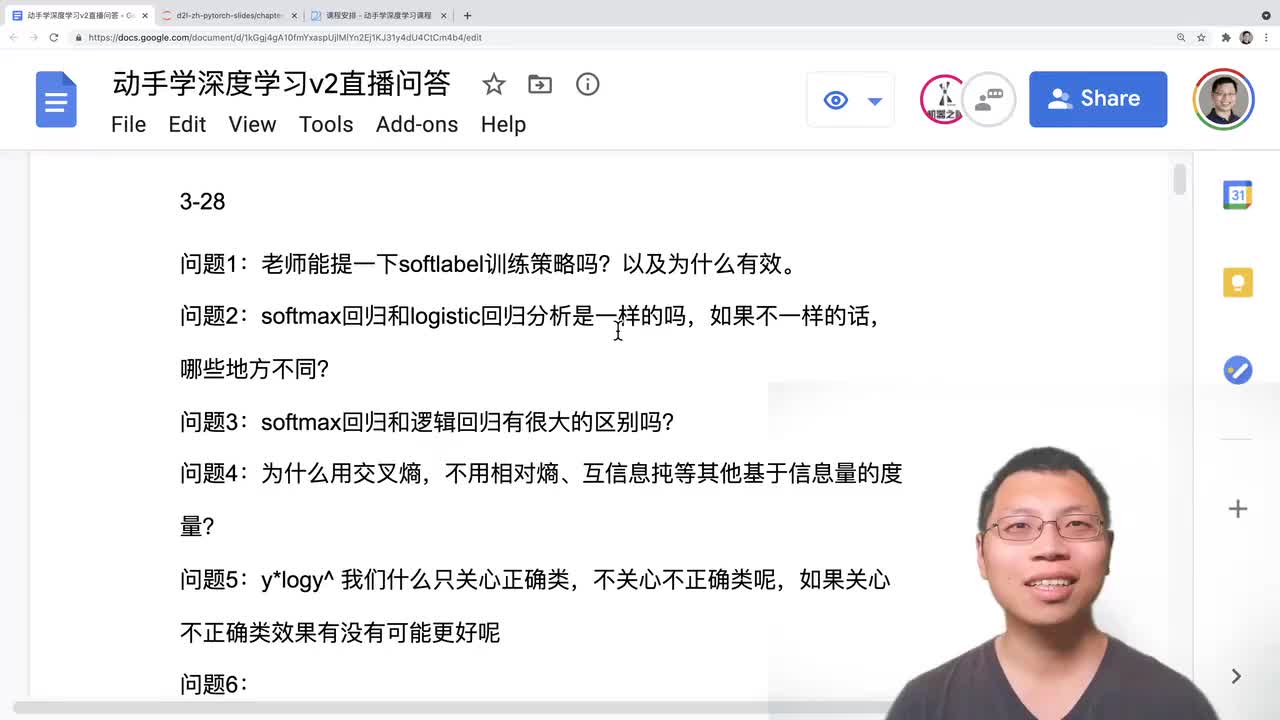Click the blue Share button
The width and height of the screenshot is (1280, 720).
(1098, 99)
